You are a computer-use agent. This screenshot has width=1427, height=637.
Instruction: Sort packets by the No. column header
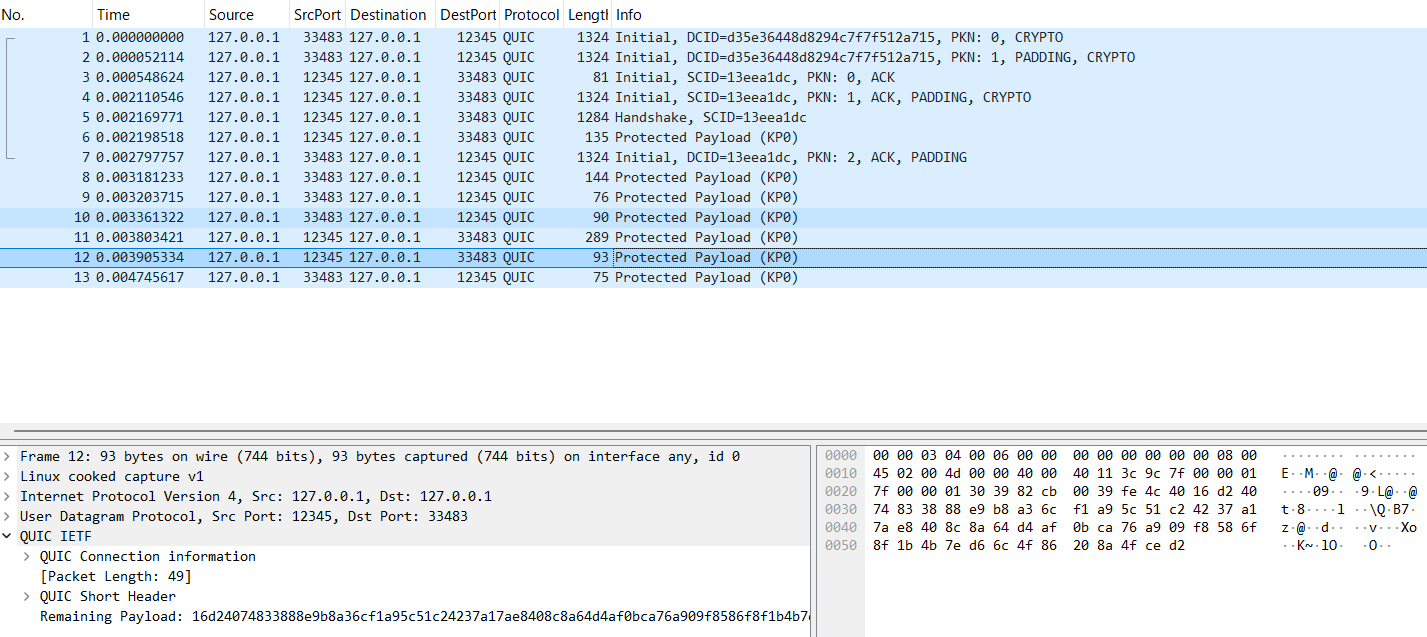pyautogui.click(x=46, y=15)
